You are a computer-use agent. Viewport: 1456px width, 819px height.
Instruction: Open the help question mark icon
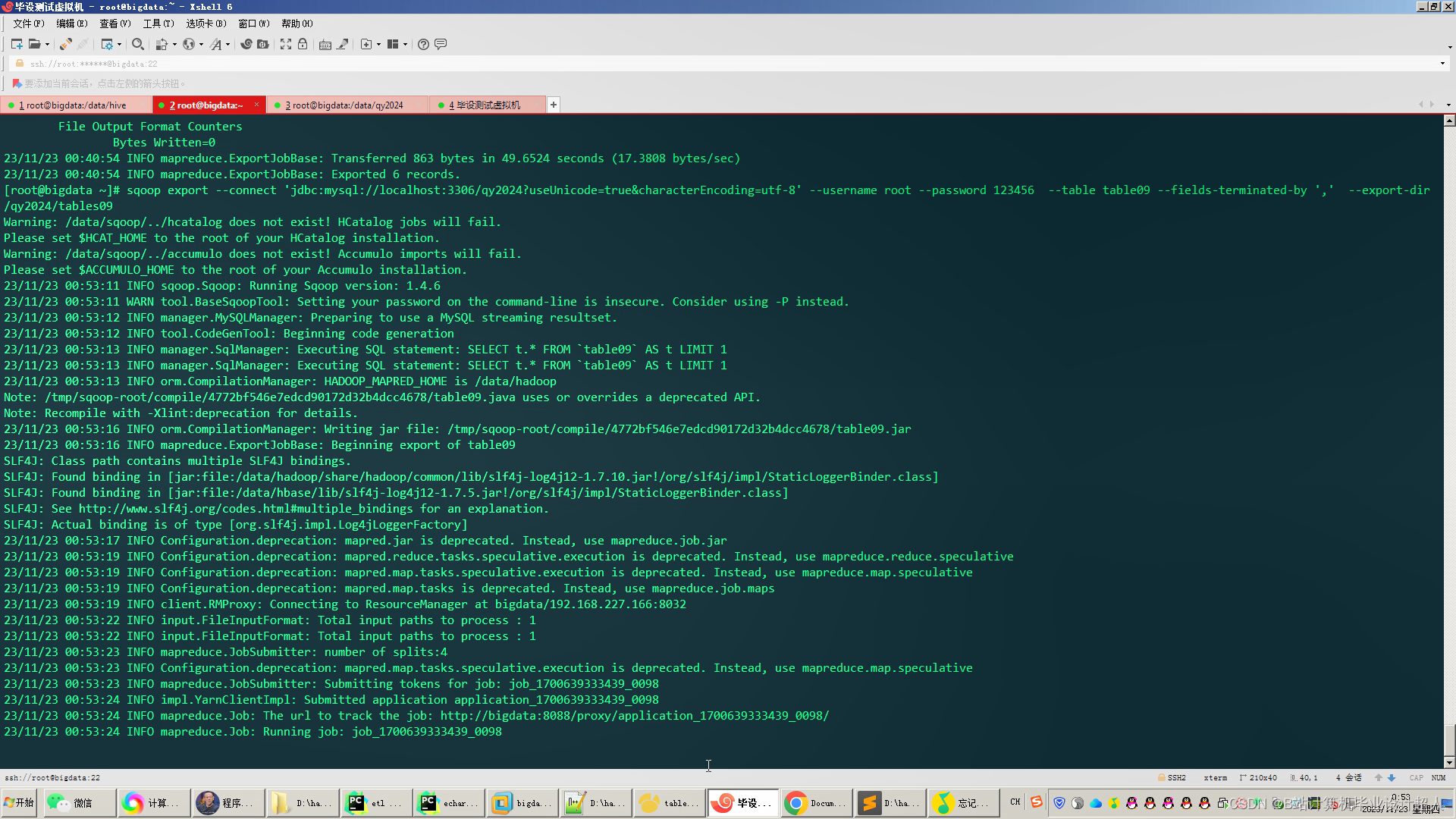423,44
